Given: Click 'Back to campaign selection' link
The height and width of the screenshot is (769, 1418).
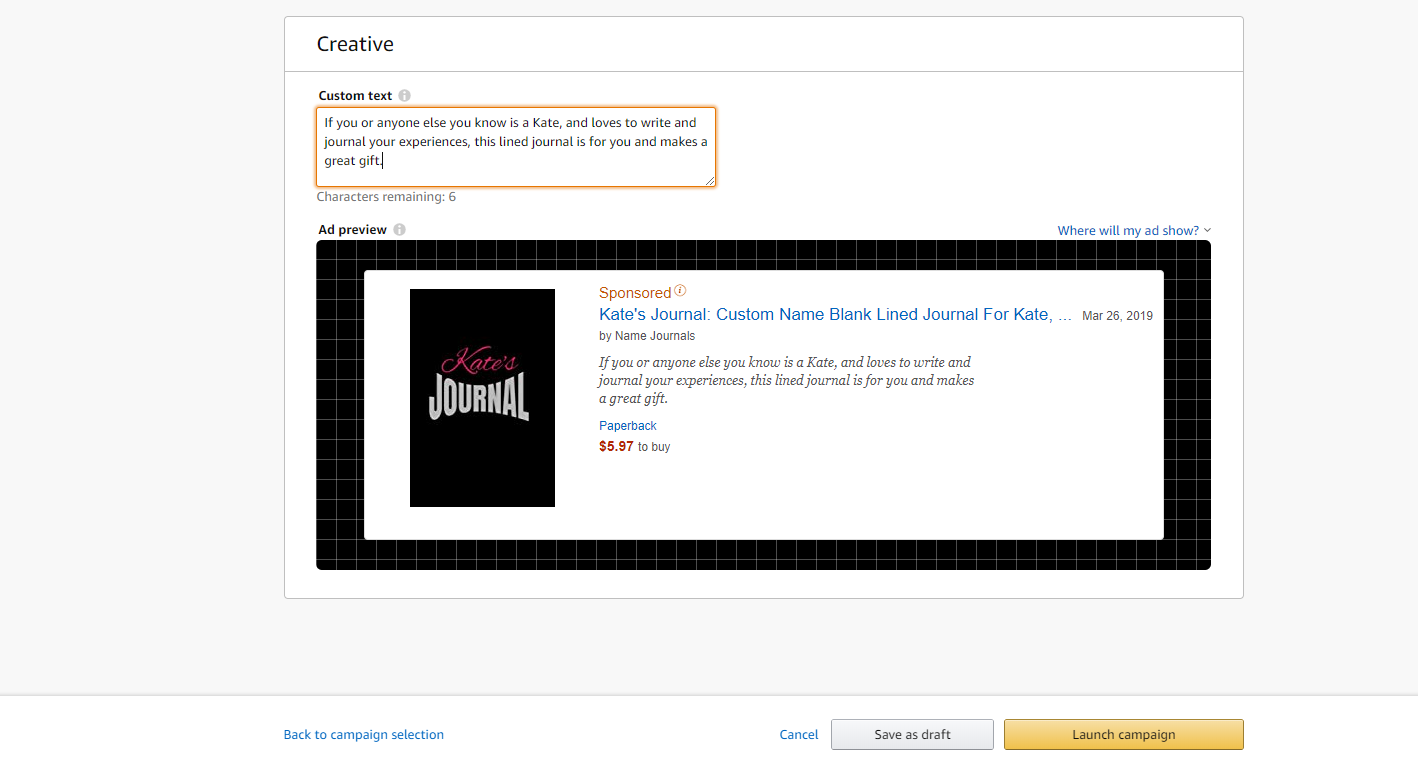Looking at the screenshot, I should click(x=364, y=735).
